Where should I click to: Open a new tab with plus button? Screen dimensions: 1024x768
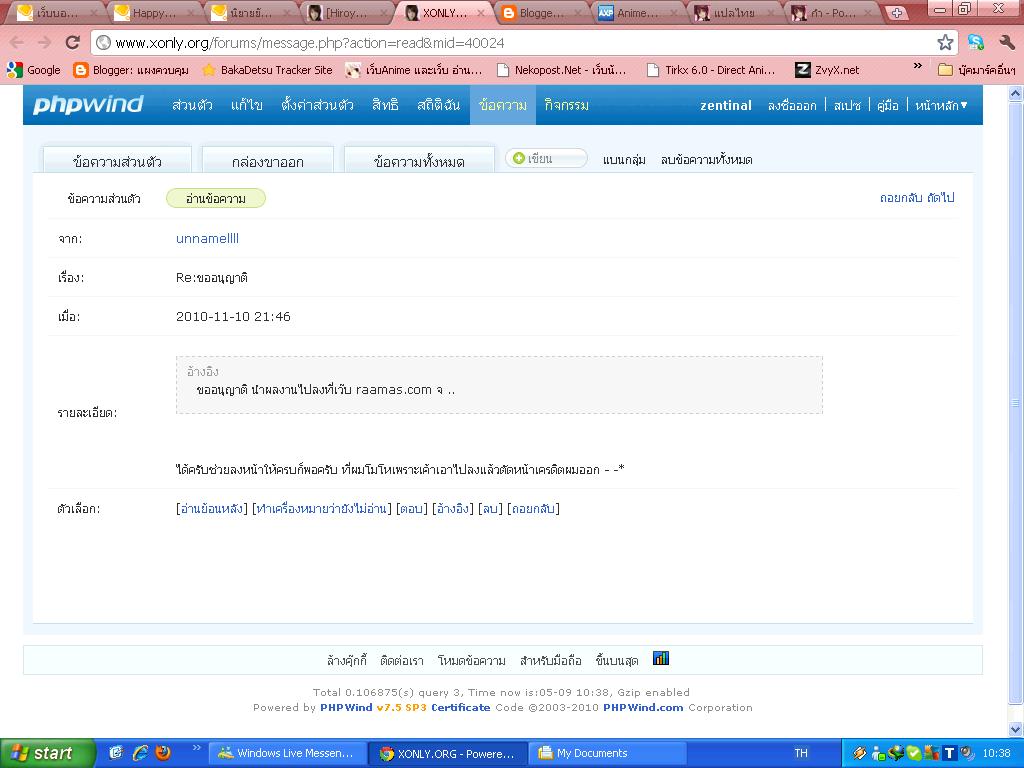point(897,12)
